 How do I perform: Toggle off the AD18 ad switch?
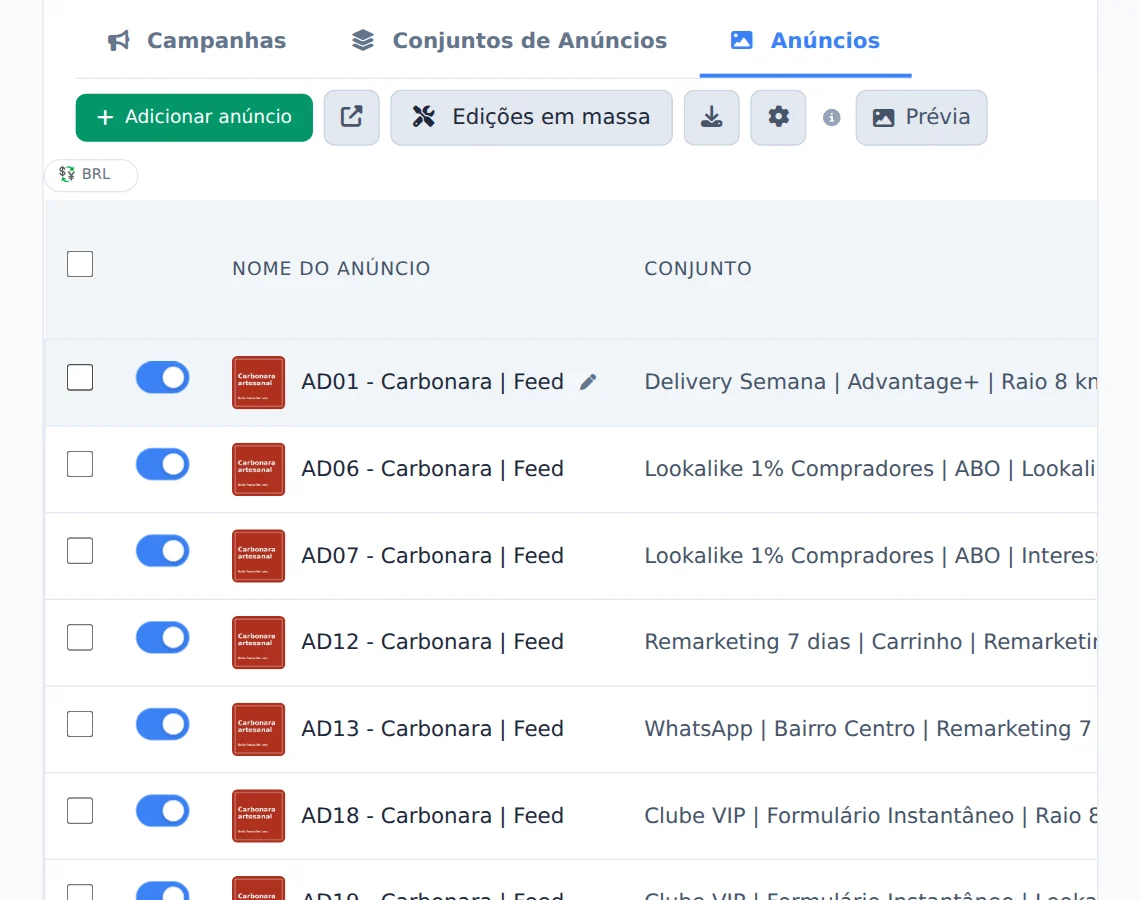(163, 811)
